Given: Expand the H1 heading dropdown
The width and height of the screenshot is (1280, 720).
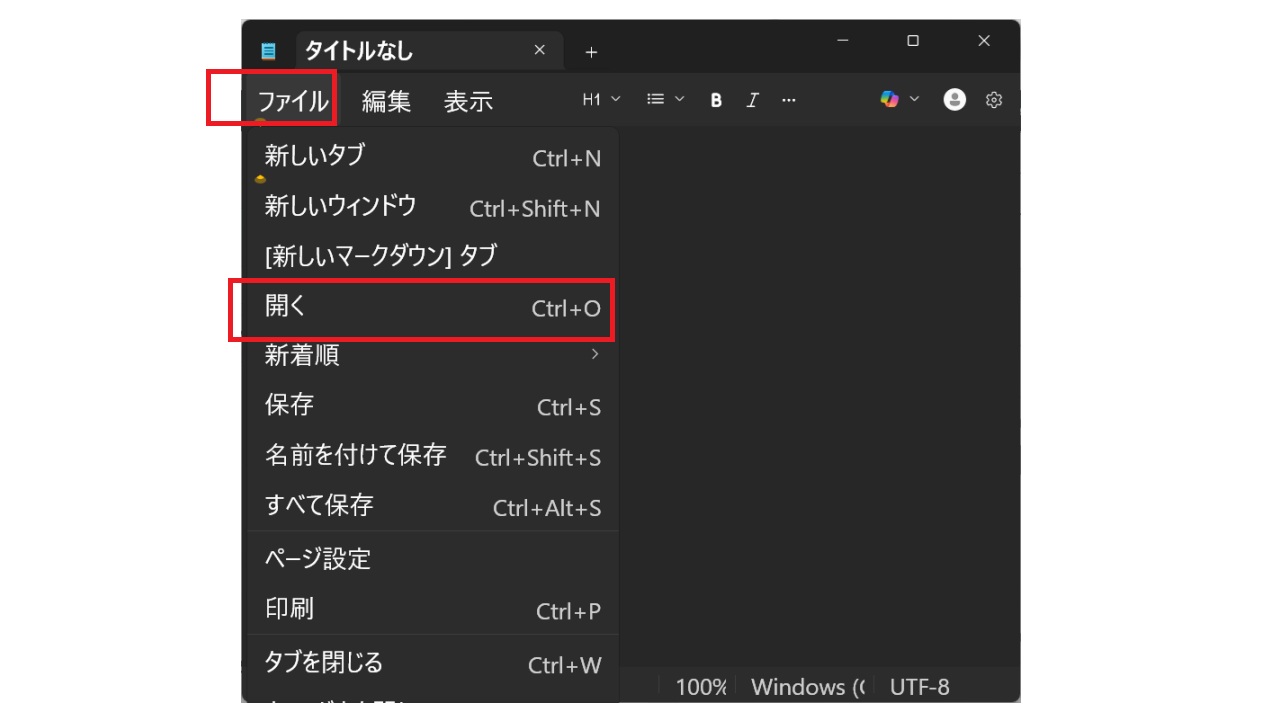Looking at the screenshot, I should point(601,99).
